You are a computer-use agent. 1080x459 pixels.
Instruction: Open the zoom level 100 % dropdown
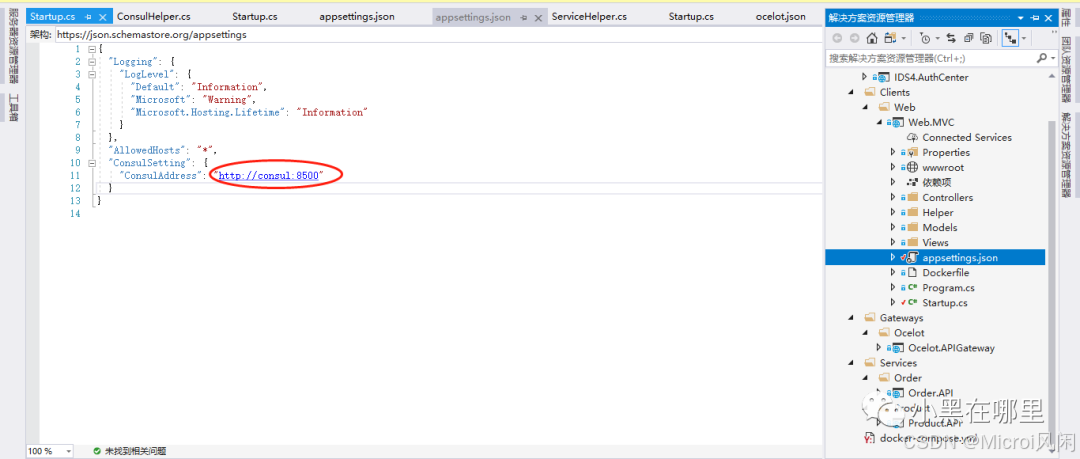pyautogui.click(x=68, y=451)
